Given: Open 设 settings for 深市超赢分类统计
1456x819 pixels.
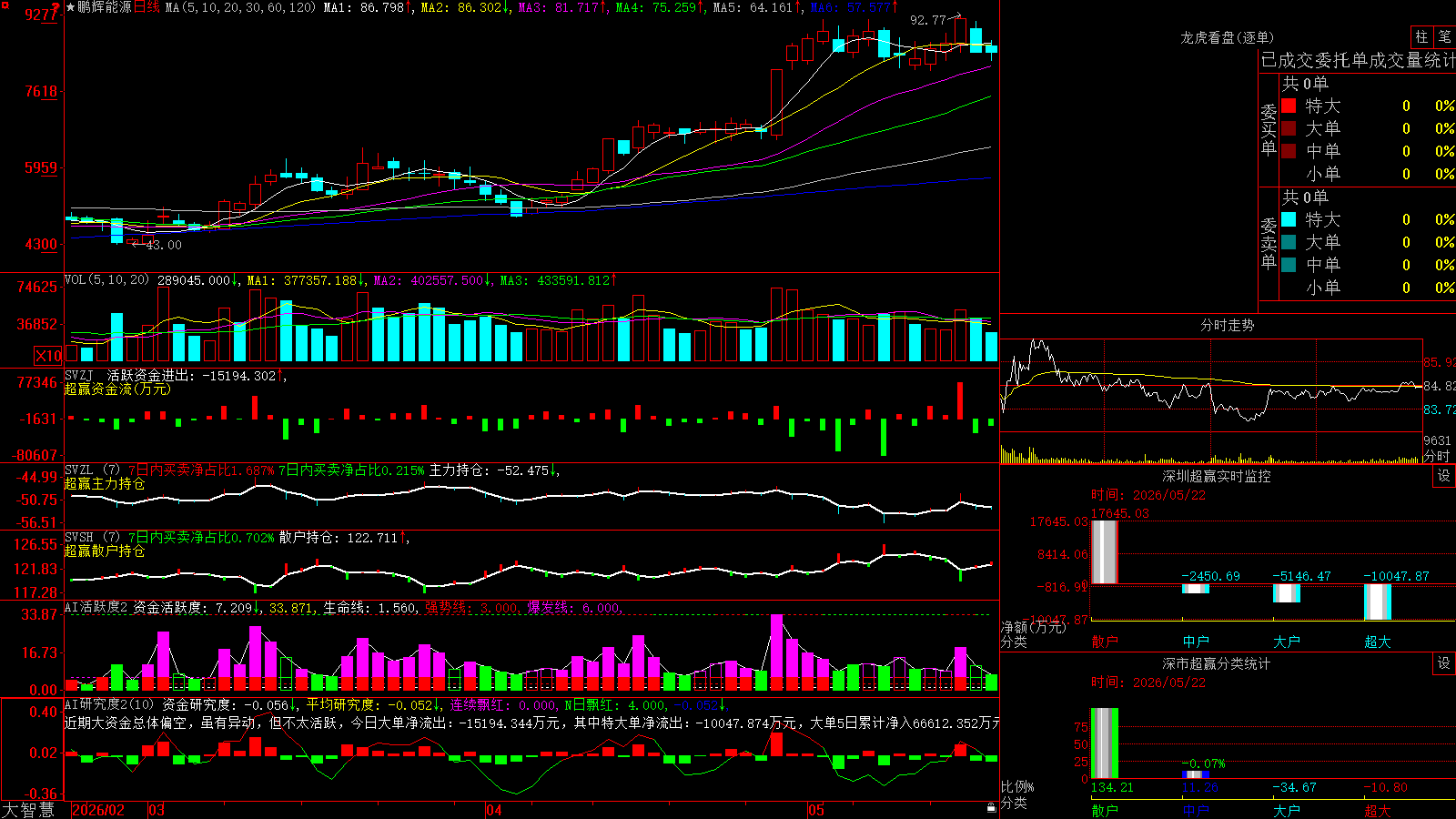Looking at the screenshot, I should pos(1444,663).
